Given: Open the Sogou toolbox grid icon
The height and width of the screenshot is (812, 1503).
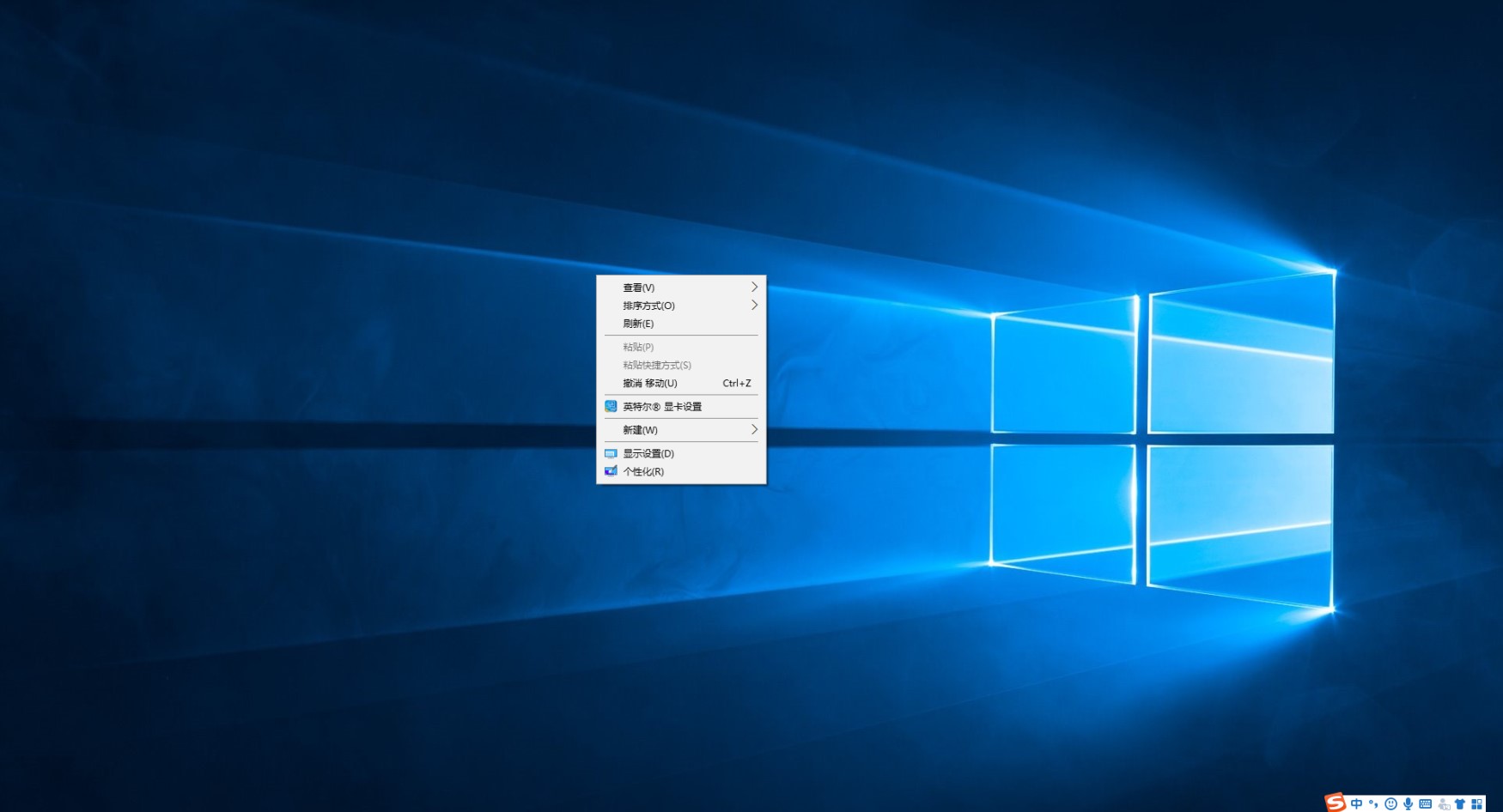Looking at the screenshot, I should pos(1477,804).
